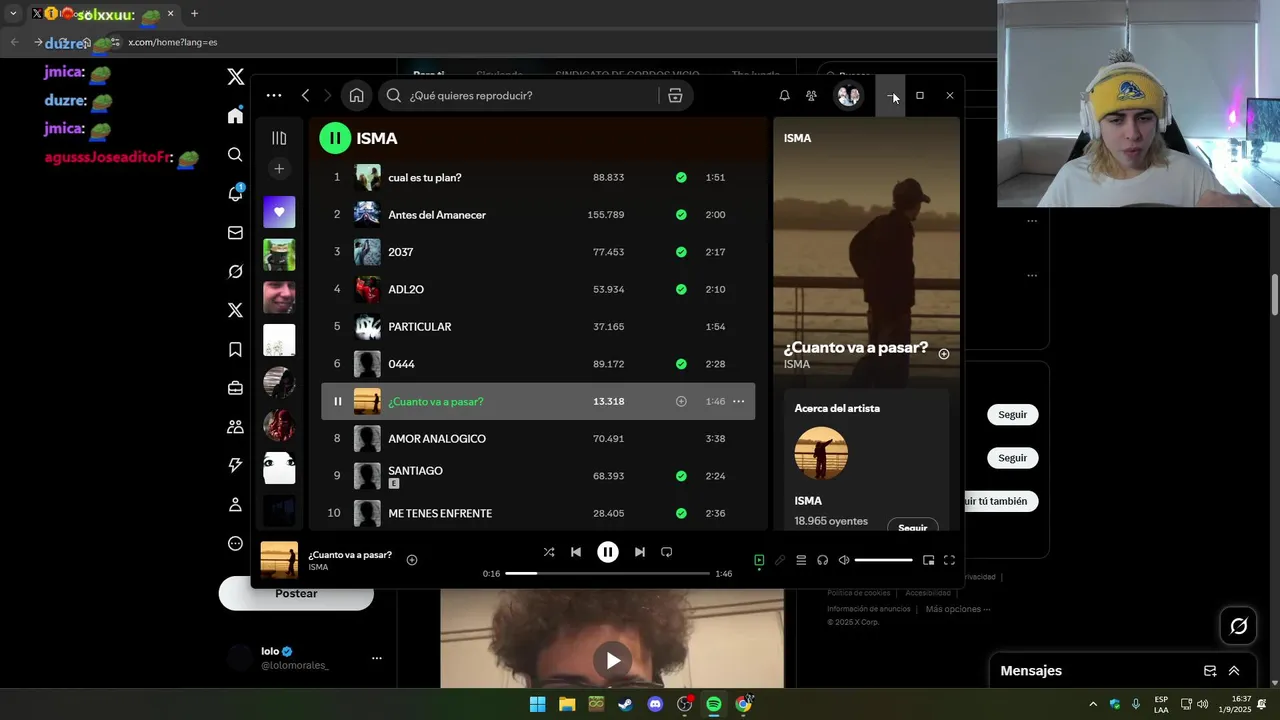The width and height of the screenshot is (1280, 720).
Task: Play the video in the X feed
Action: coord(613,660)
